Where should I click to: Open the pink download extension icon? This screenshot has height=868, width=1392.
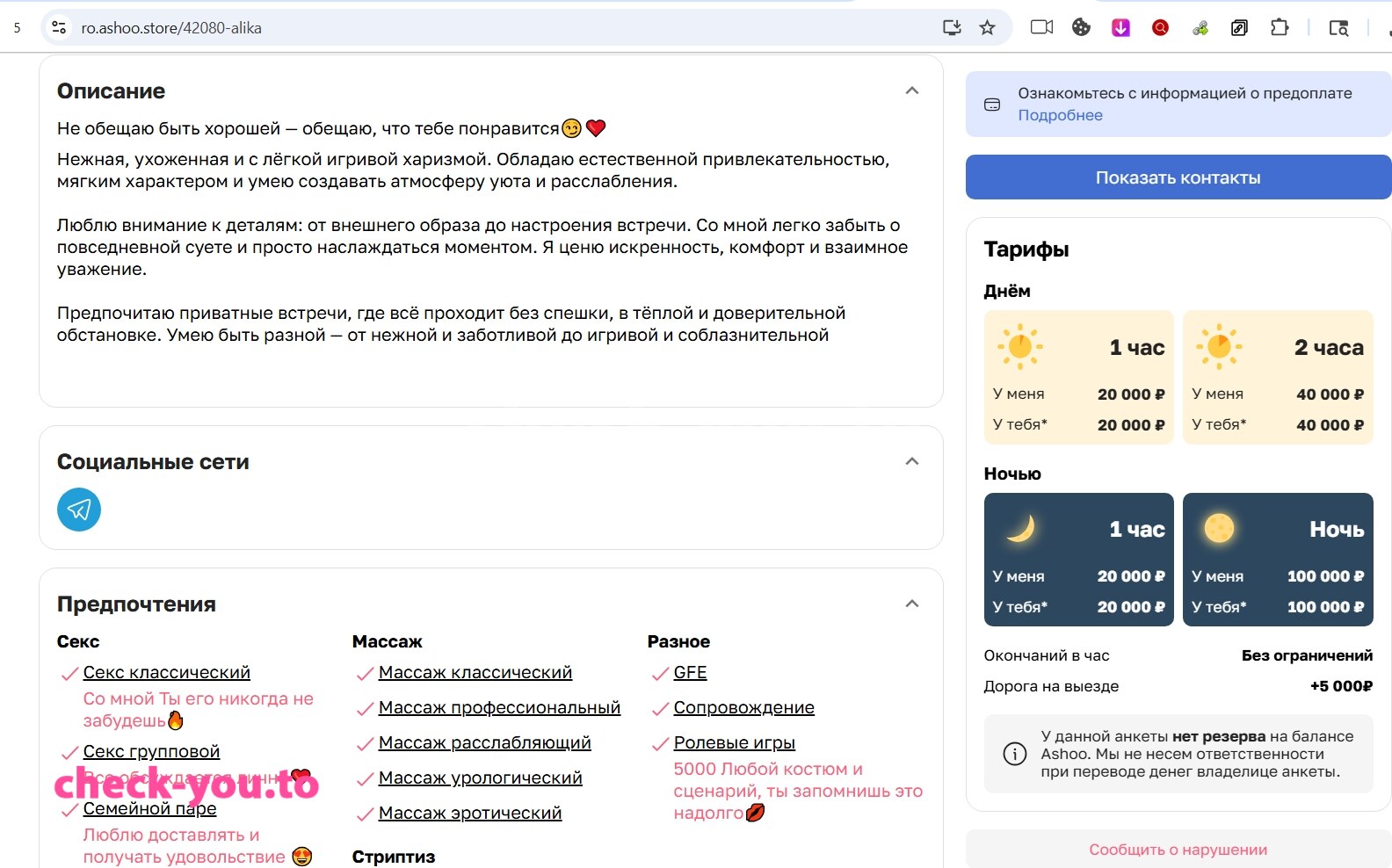(x=1120, y=27)
